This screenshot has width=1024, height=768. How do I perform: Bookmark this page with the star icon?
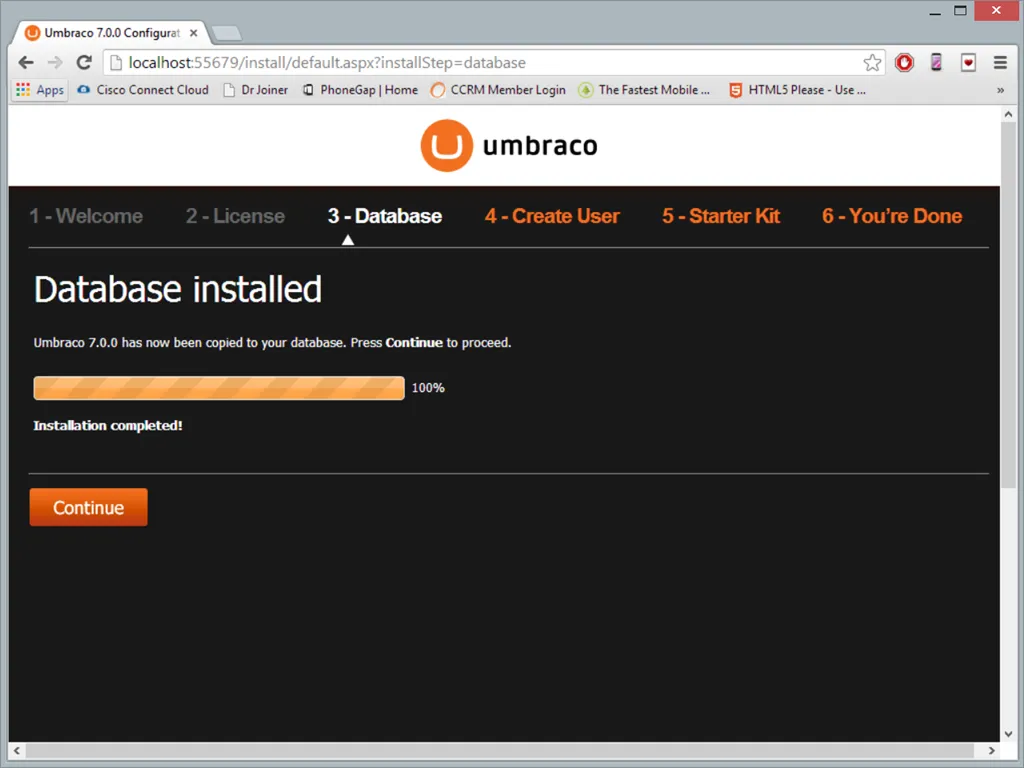[x=872, y=63]
